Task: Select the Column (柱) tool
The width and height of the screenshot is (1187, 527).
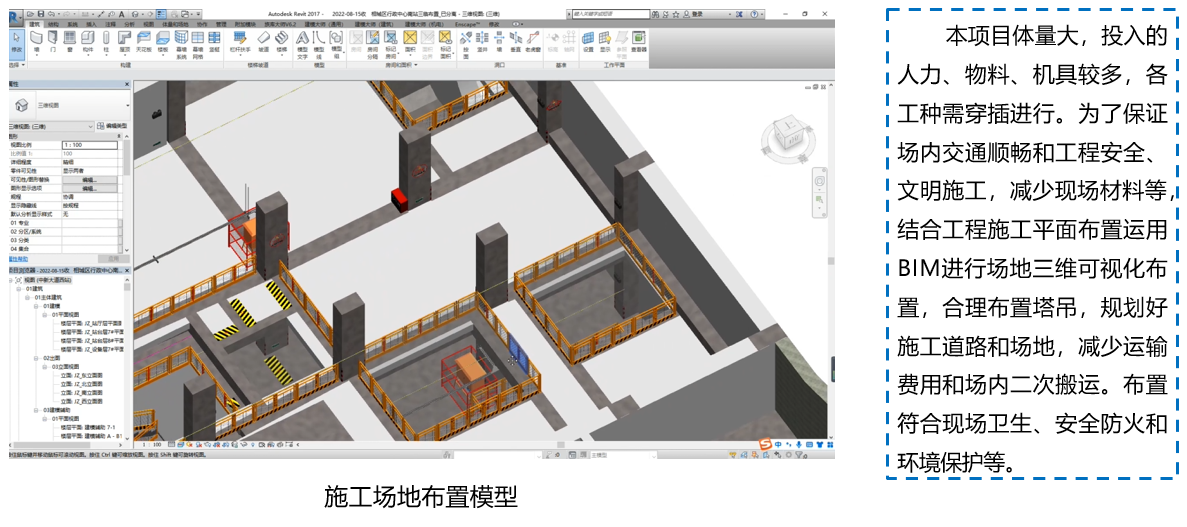Action: click(106, 42)
